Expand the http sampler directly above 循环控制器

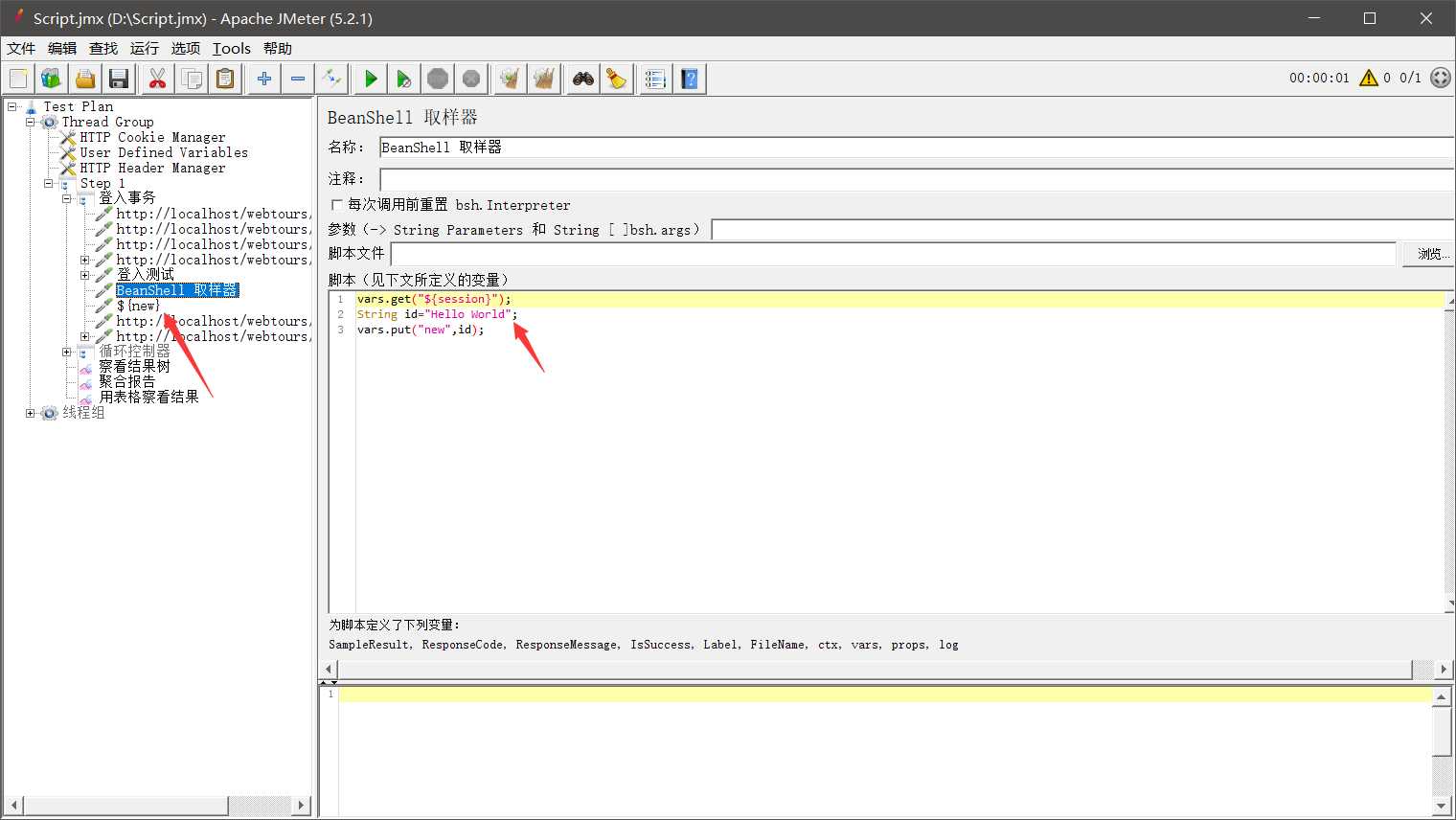pos(84,336)
